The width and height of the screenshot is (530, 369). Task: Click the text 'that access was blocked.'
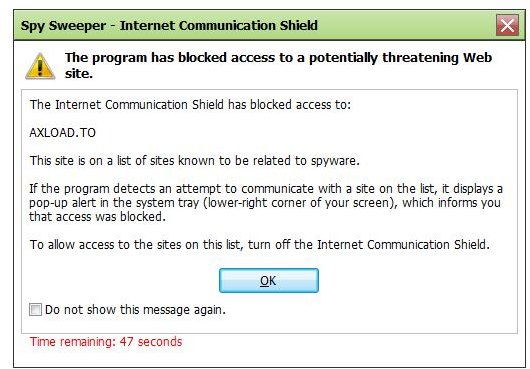97,217
